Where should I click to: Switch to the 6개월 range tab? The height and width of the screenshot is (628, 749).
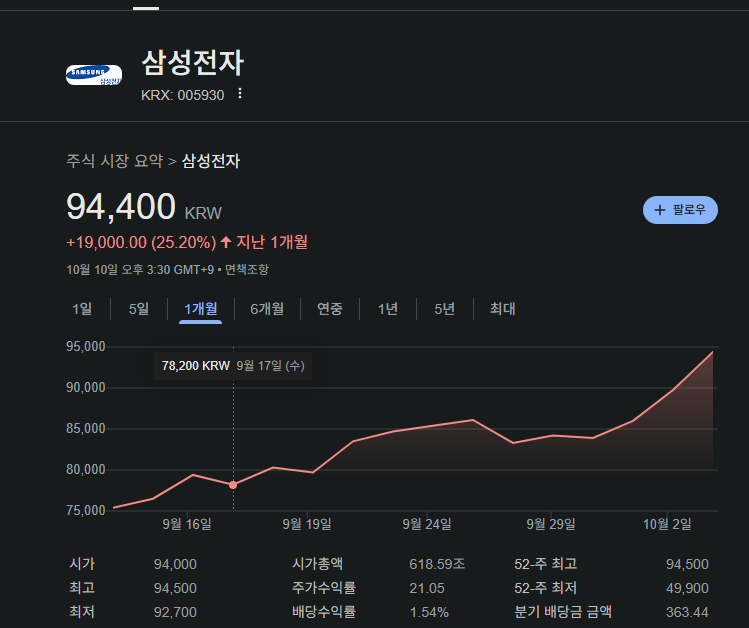[267, 309]
